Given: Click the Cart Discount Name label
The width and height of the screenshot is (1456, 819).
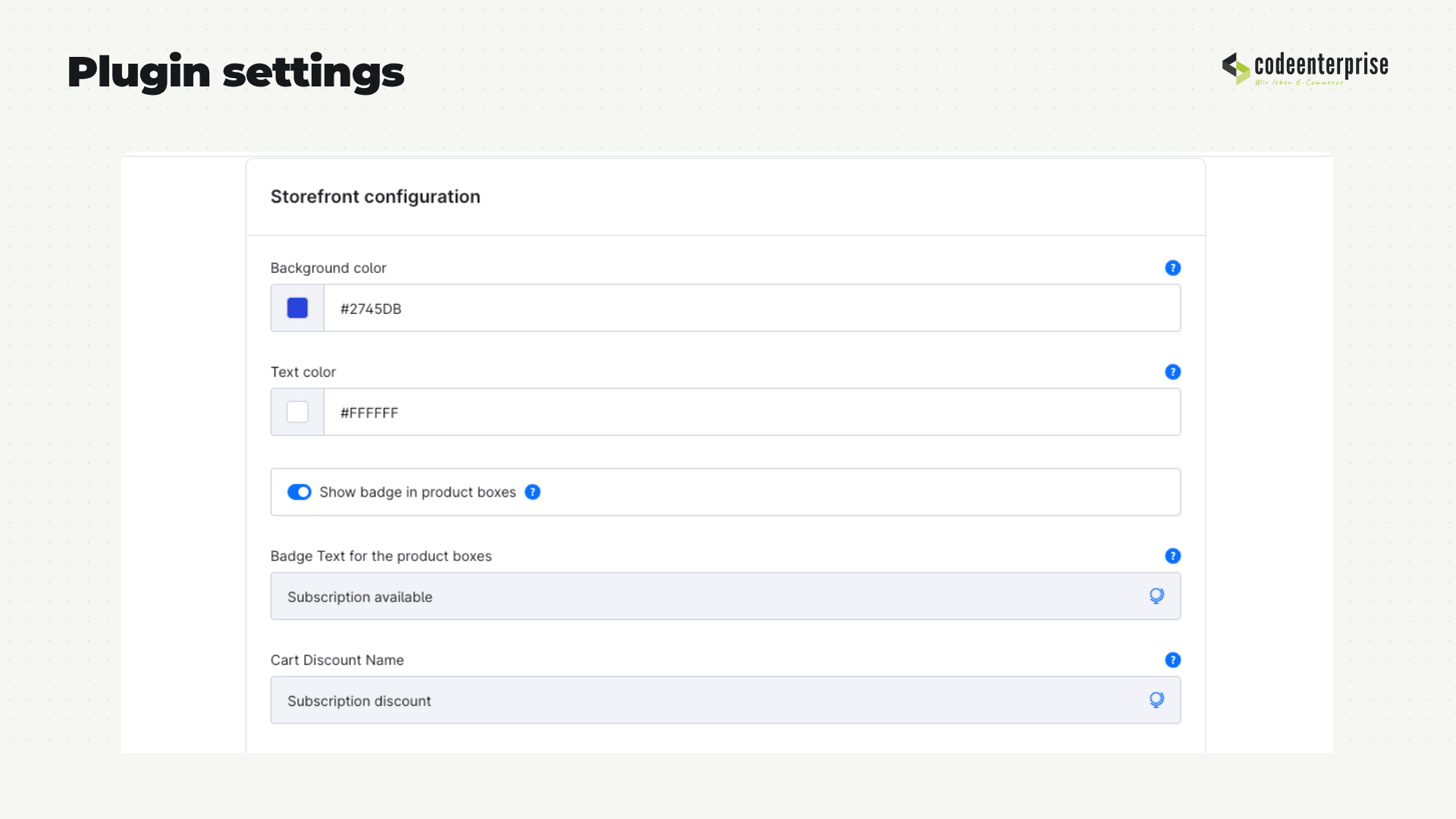Looking at the screenshot, I should [337, 660].
